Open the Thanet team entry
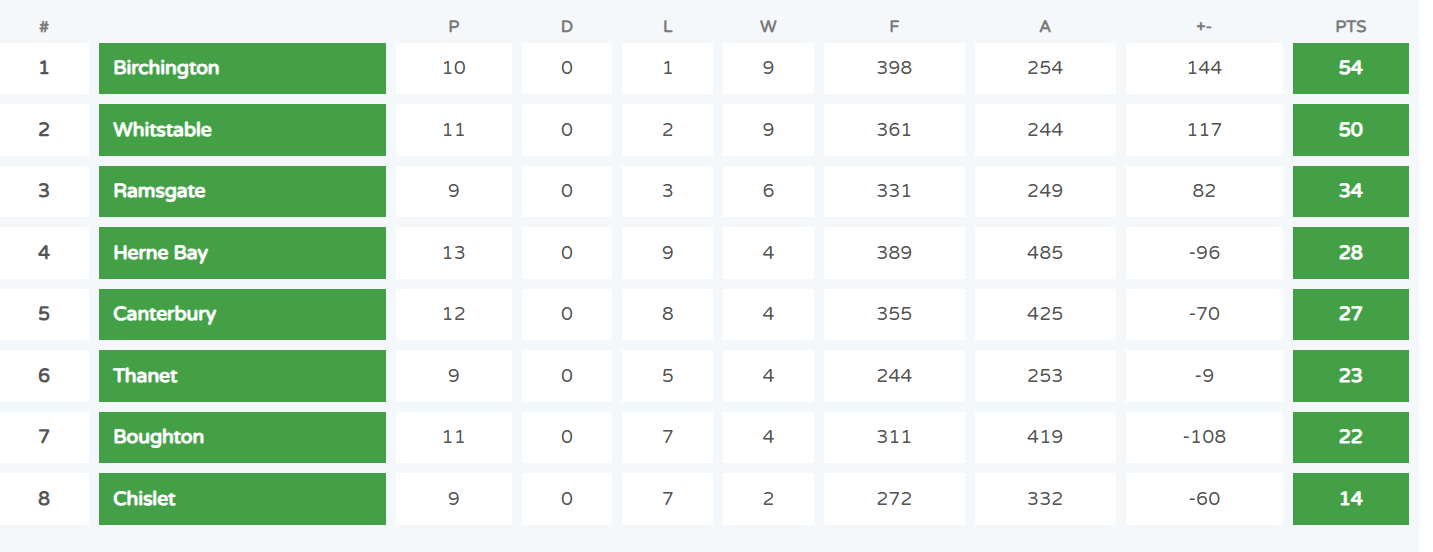Image resolution: width=1433 pixels, height=552 pixels. 145,376
